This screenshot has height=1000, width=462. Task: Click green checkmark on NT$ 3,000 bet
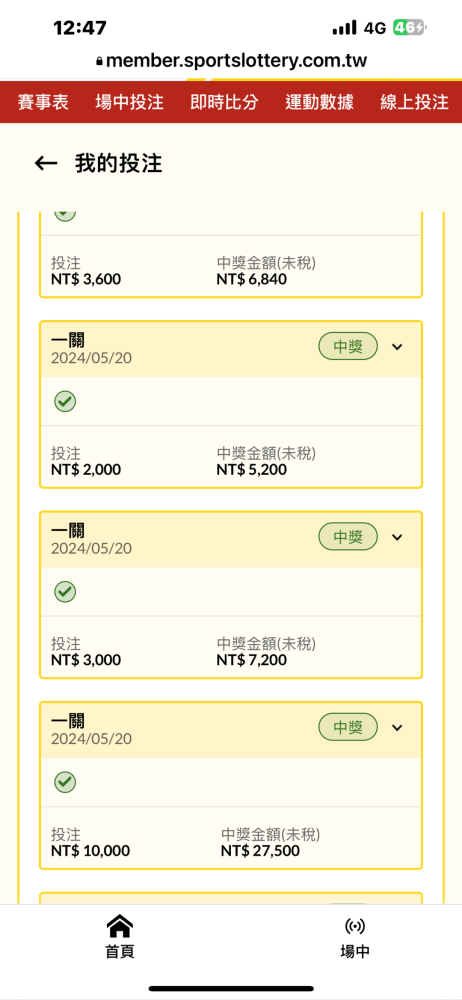(64, 592)
